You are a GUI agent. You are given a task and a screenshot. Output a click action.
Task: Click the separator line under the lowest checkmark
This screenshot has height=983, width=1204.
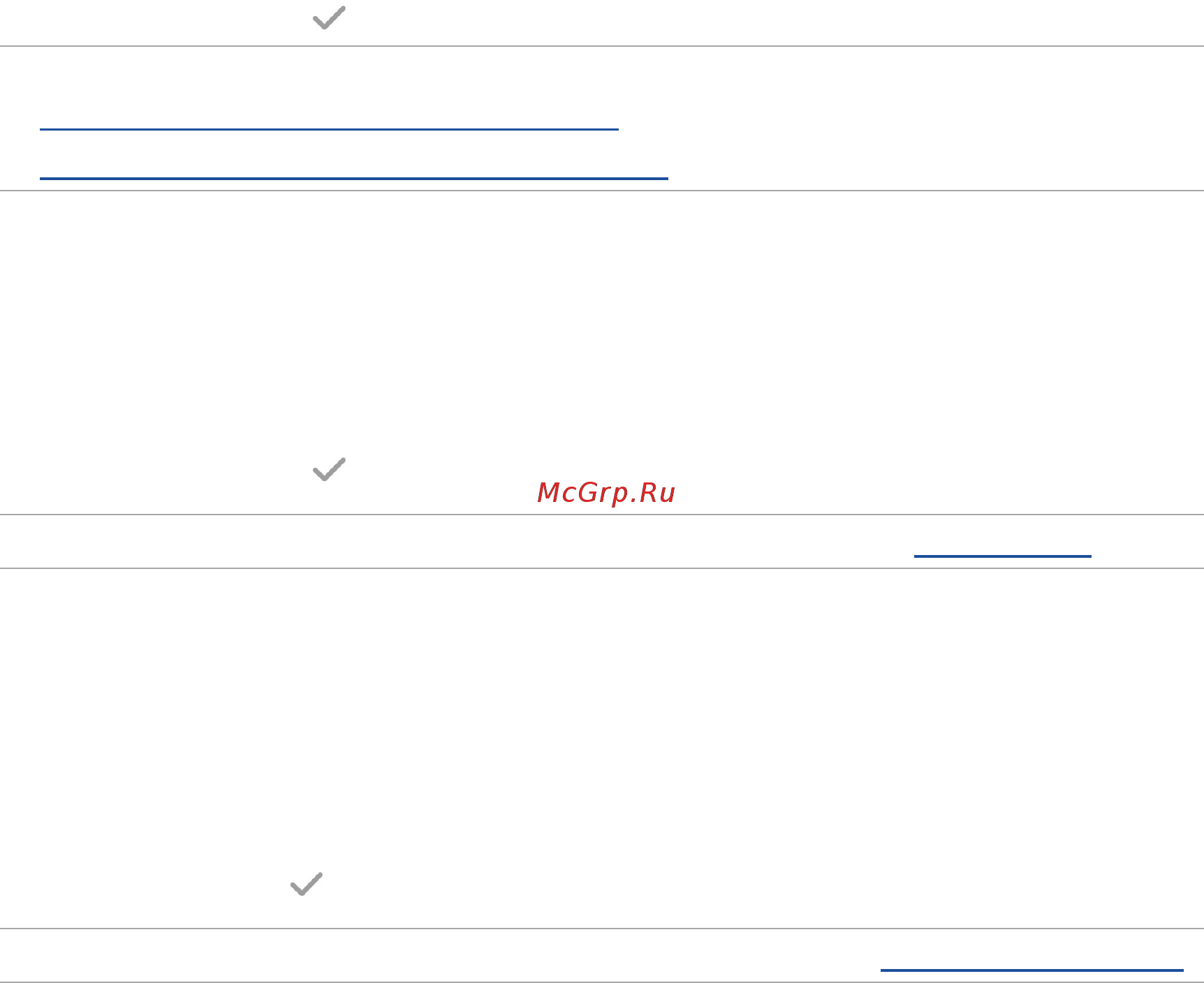(x=602, y=929)
